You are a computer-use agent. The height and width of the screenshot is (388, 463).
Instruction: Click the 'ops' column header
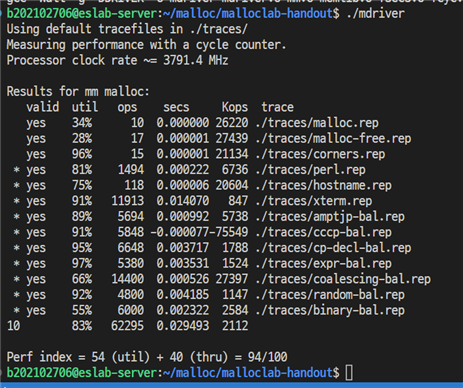127,108
